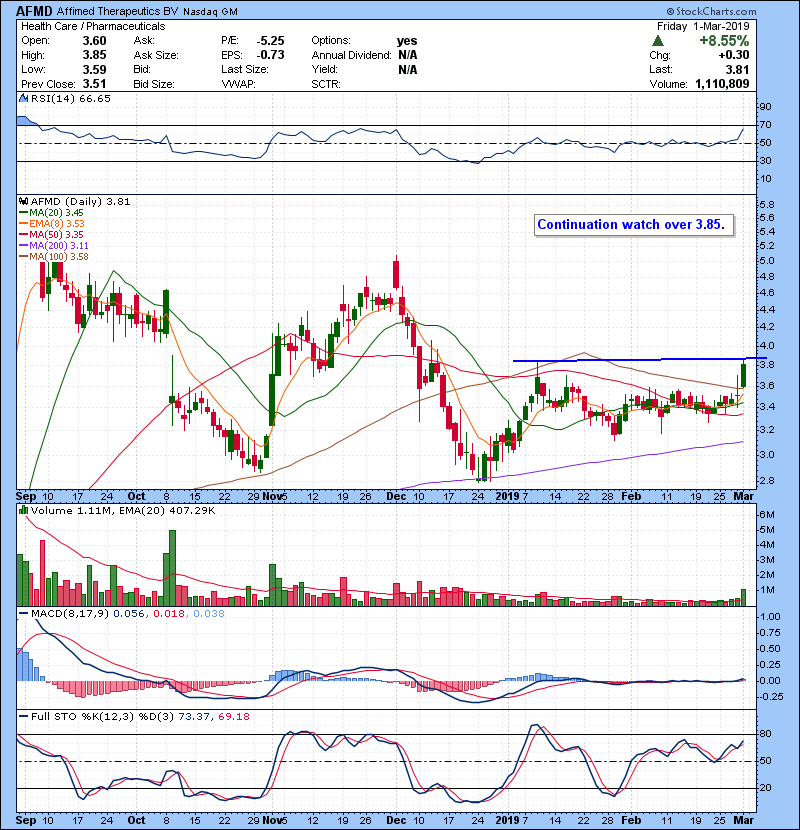Click the +8.55% percent change
This screenshot has height=830, width=800.
click(x=724, y=41)
